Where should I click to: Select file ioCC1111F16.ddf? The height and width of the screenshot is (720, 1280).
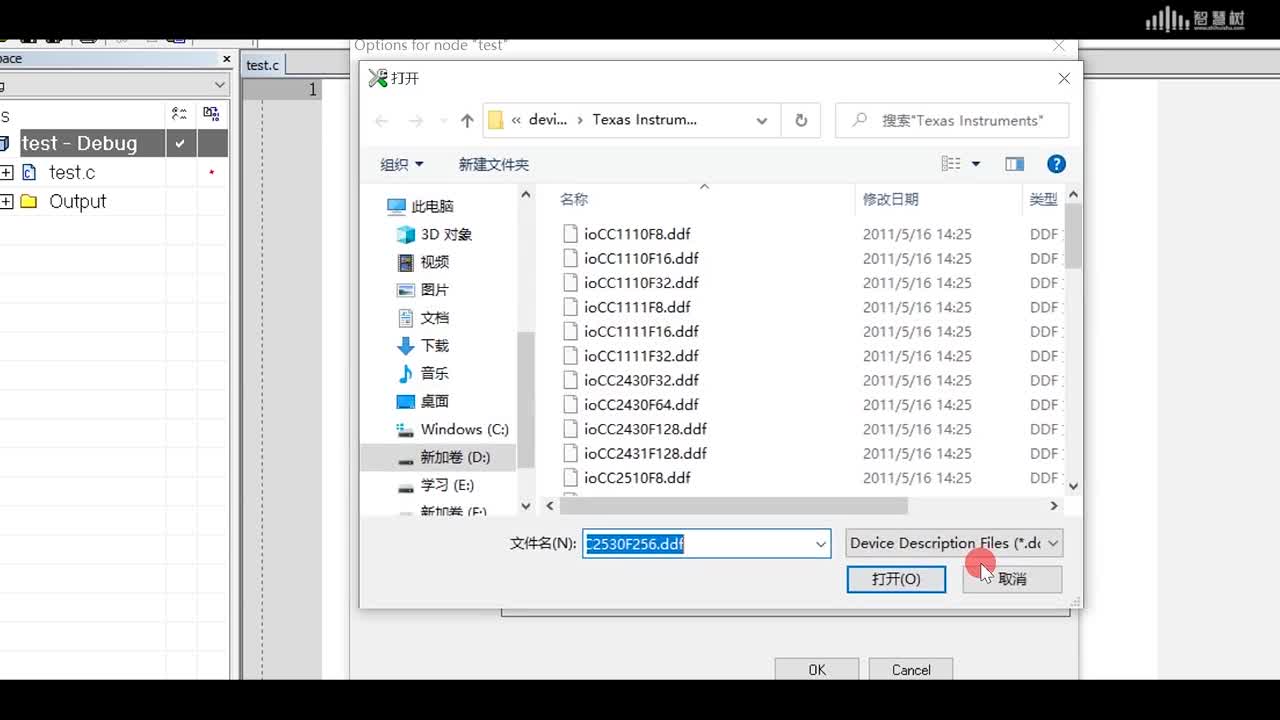click(x=641, y=331)
